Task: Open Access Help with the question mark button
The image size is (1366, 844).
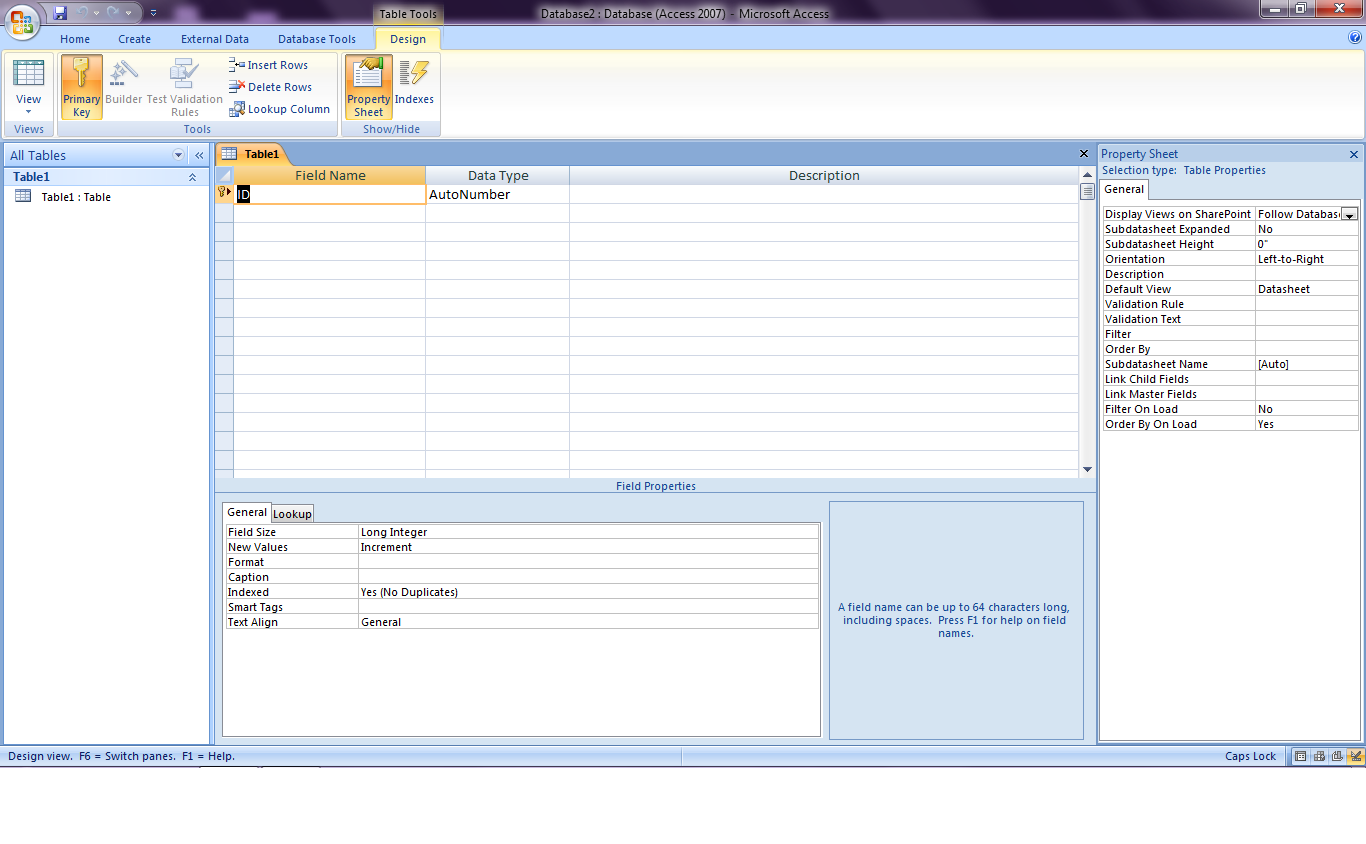Action: tap(1355, 38)
